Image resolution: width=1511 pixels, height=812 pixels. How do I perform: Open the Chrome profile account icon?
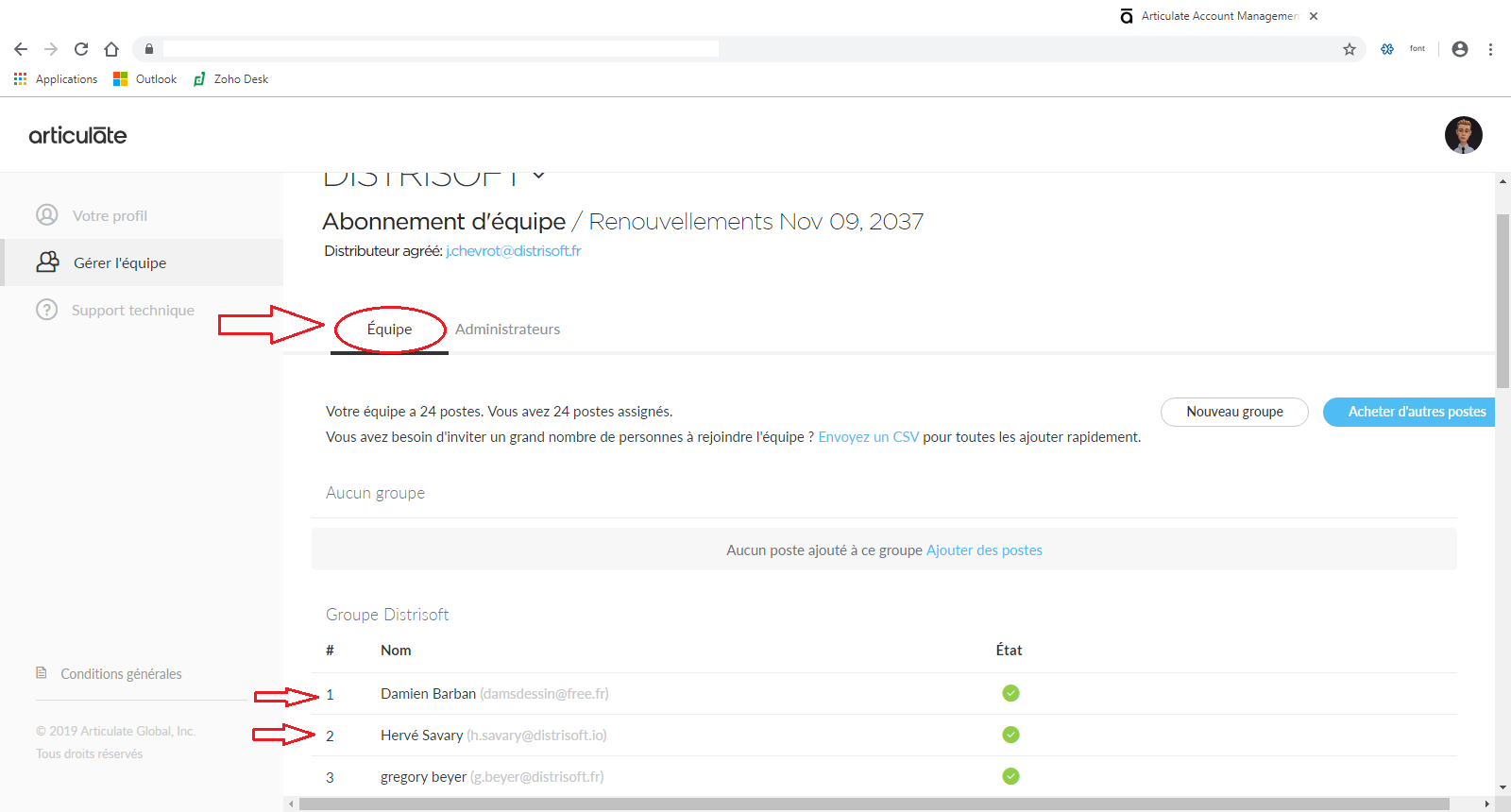coord(1460,49)
